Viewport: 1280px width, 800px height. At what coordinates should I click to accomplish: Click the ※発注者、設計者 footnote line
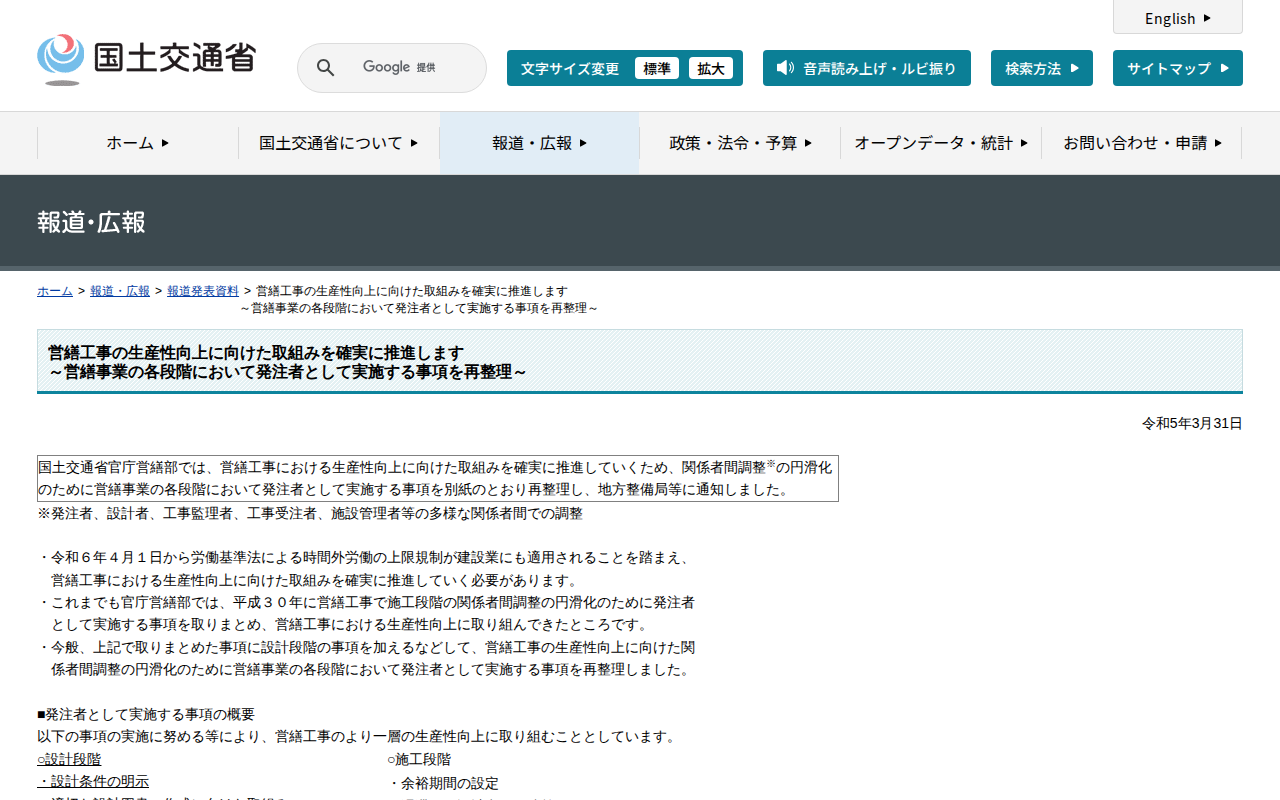click(x=310, y=514)
